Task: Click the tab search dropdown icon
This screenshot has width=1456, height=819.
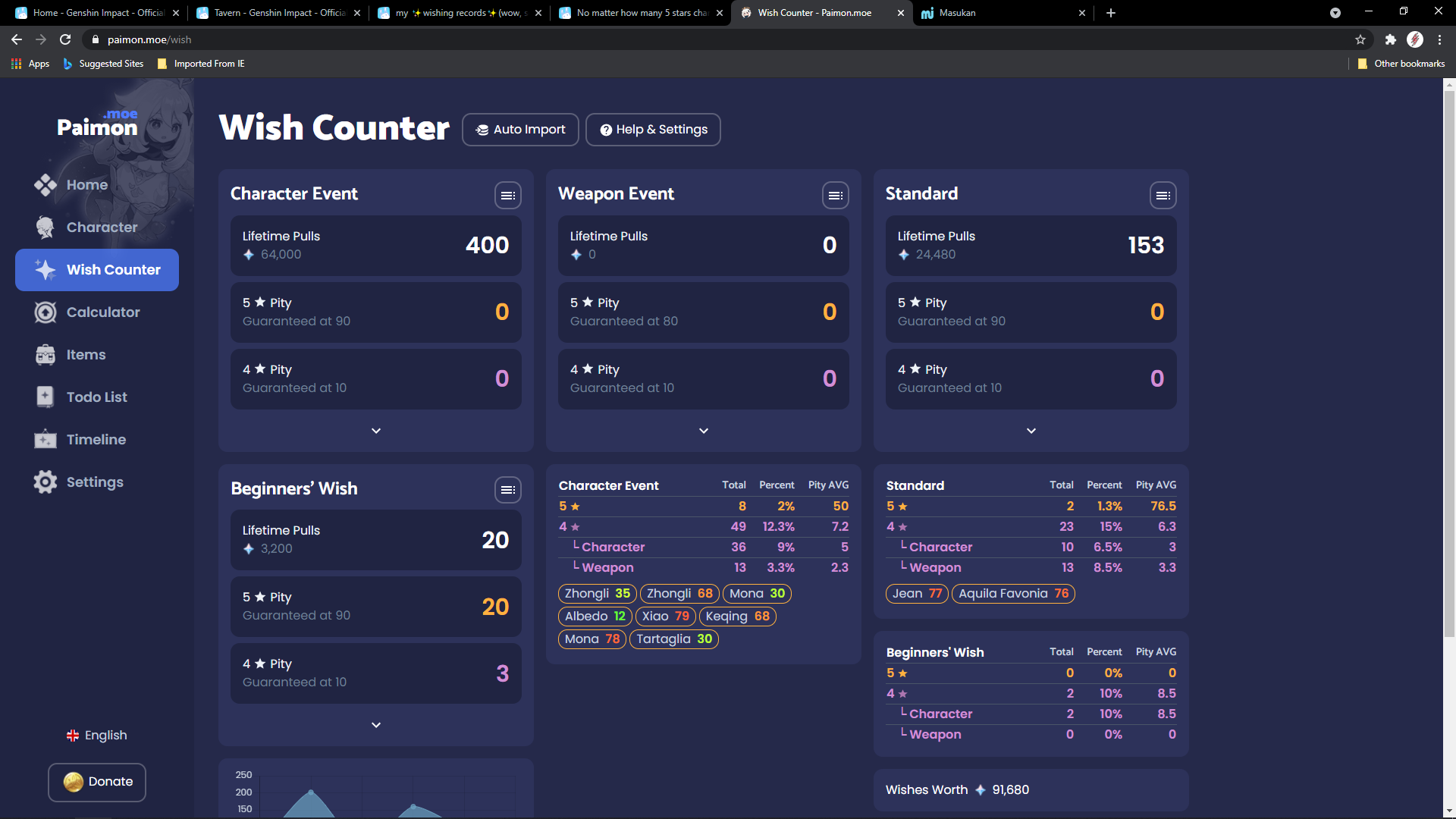Action: click(1335, 13)
